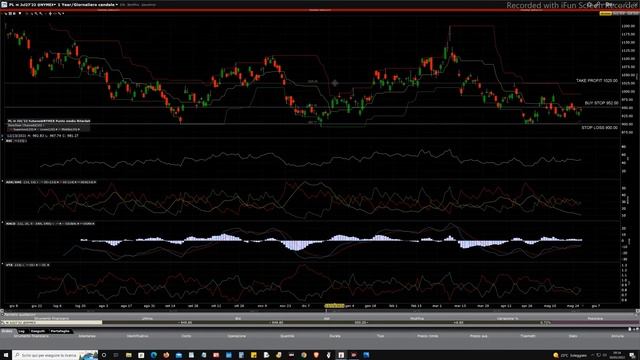
Task: Launch Google Chrome from the taskbar
Action: click(304, 355)
